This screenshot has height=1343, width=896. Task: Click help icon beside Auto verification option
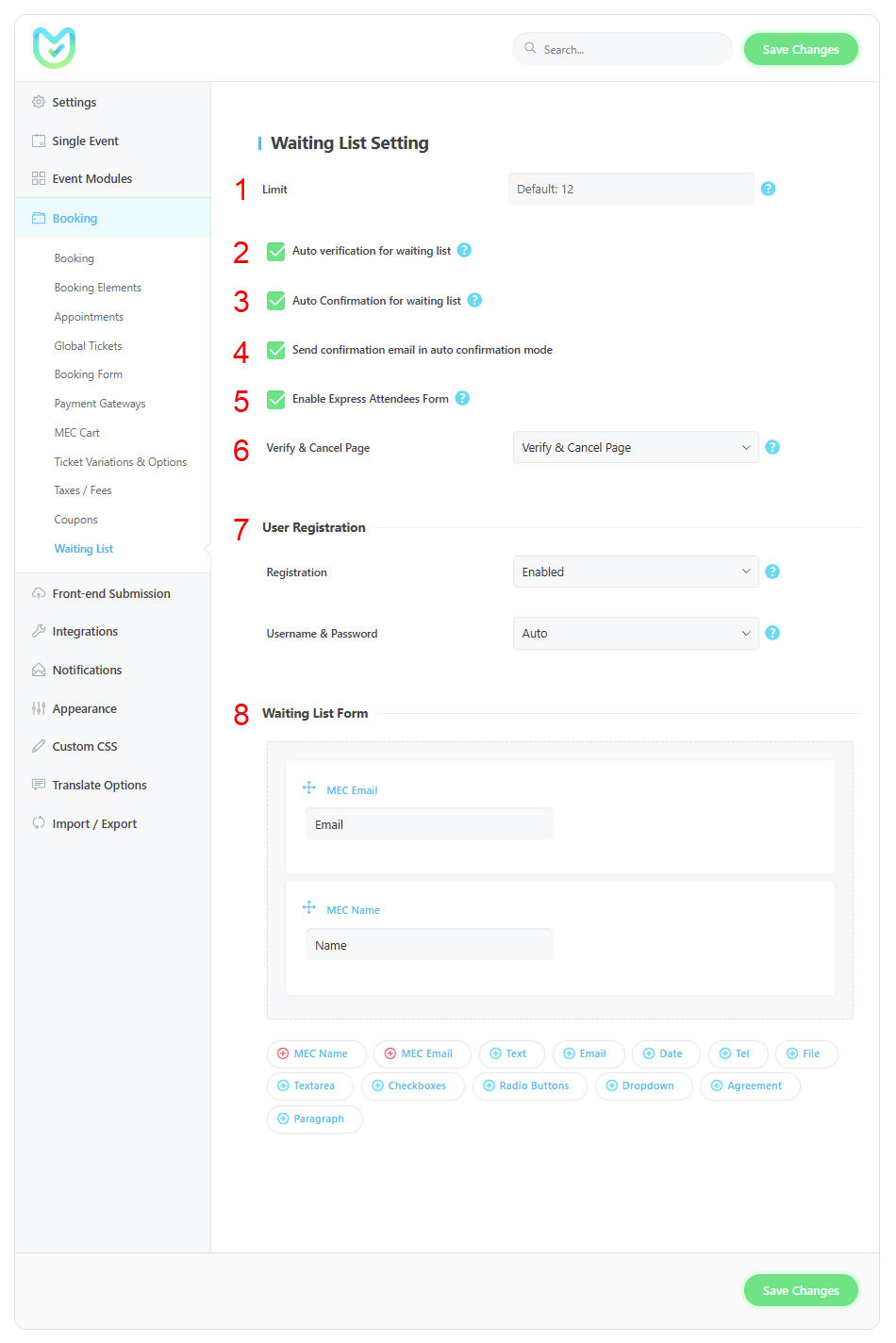point(464,250)
